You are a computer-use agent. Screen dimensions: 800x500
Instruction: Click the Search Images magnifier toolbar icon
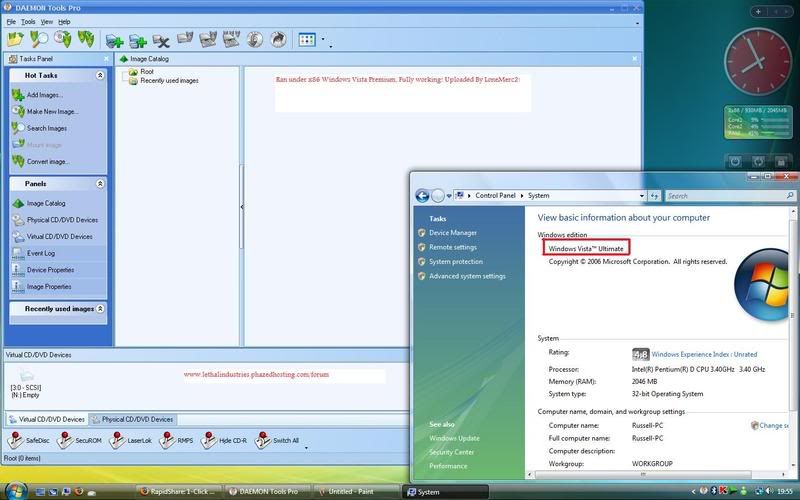point(39,39)
